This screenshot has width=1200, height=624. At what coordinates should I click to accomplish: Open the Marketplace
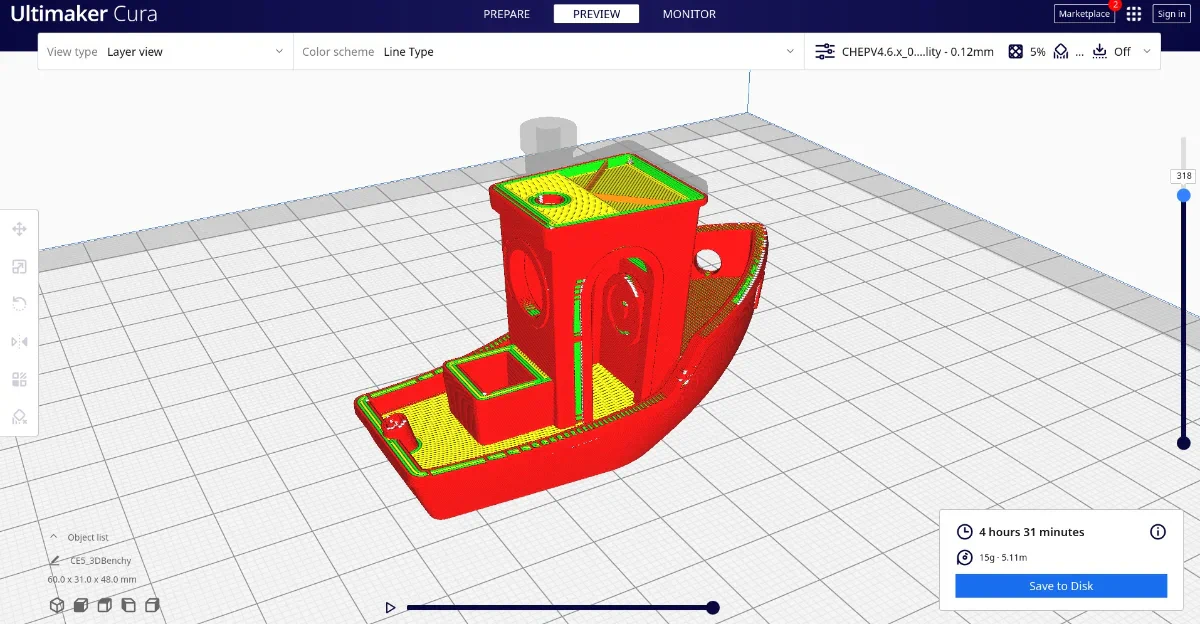[x=1084, y=14]
